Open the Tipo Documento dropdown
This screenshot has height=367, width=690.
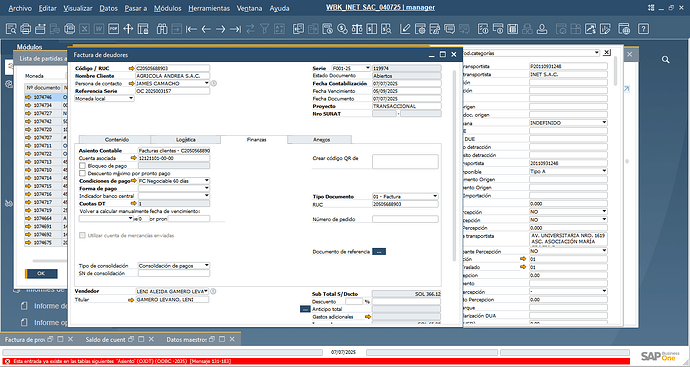tap(435, 196)
